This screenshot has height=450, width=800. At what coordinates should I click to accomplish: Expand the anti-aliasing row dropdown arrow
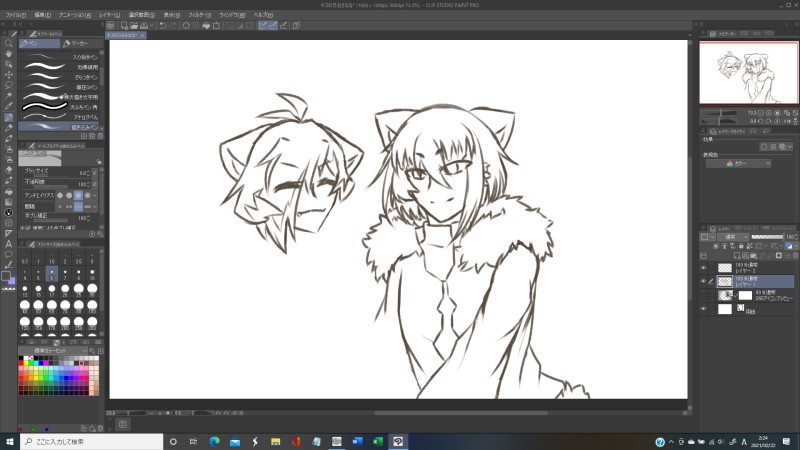coord(95,195)
